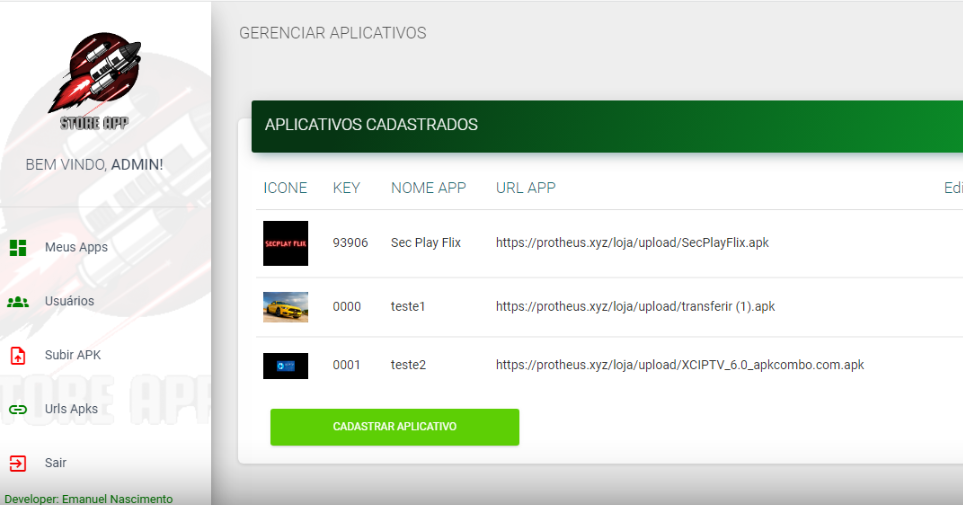Viewport: 963px width, 505px height.
Task: Click the teste2 app thumbnail
Action: point(285,365)
